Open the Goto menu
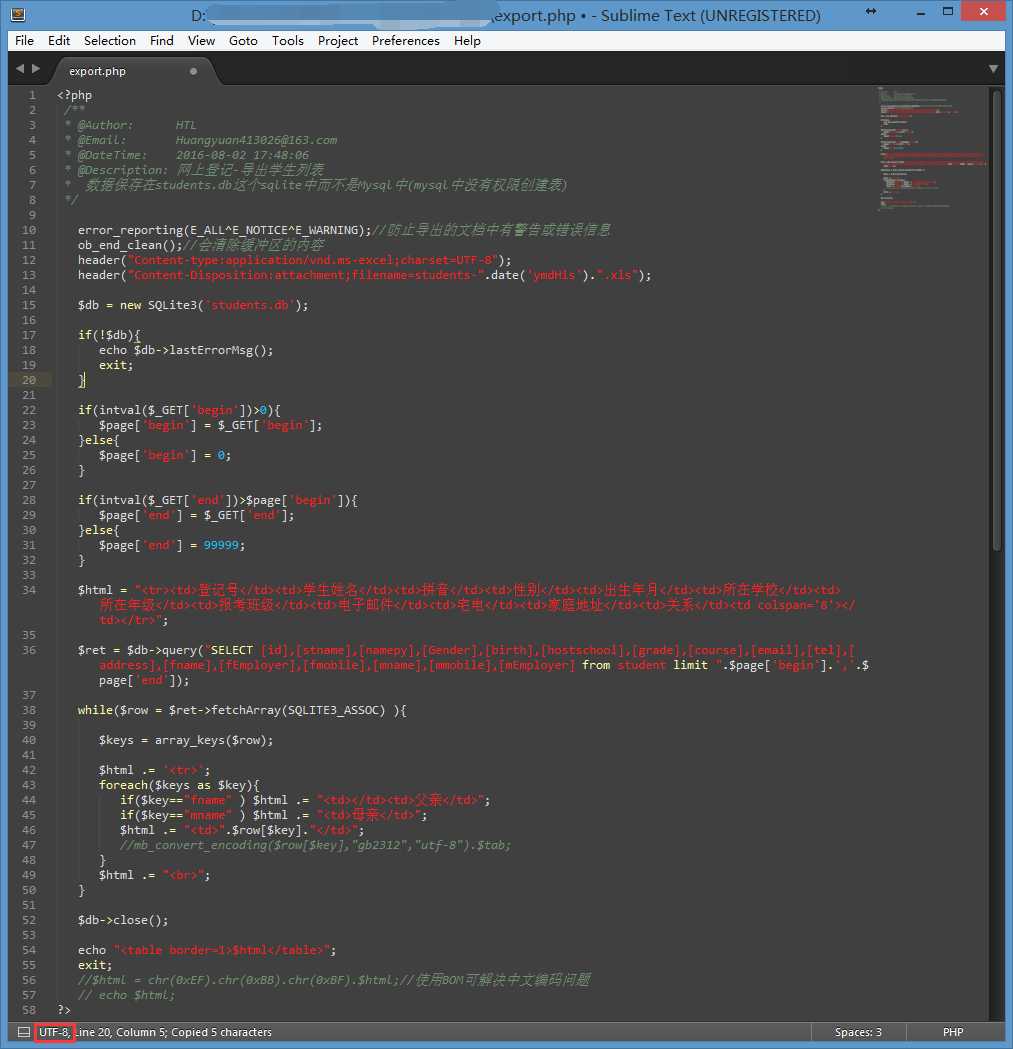Screen dimensions: 1013x1049 243,41
